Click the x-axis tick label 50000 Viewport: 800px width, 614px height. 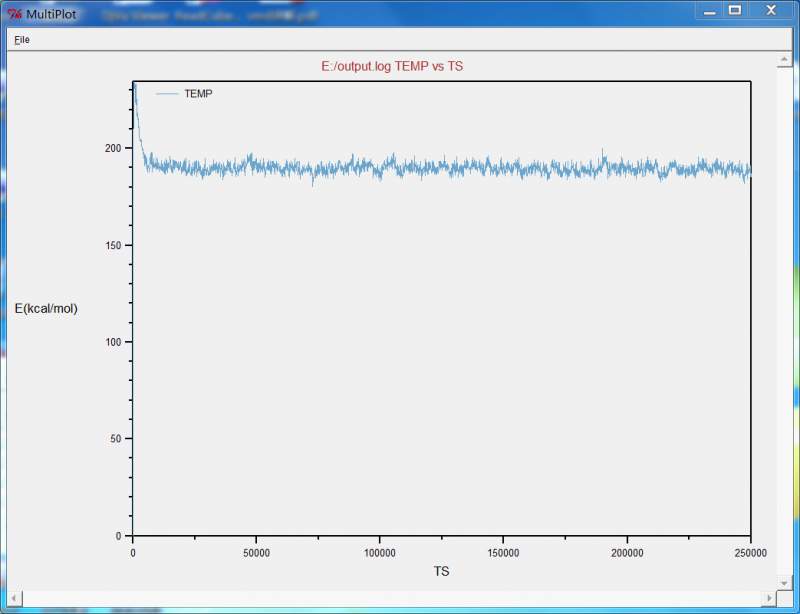tap(256, 553)
